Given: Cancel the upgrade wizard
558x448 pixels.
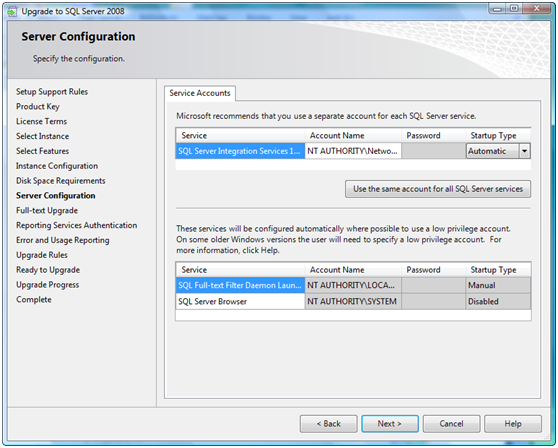Looking at the screenshot, I should coord(451,424).
